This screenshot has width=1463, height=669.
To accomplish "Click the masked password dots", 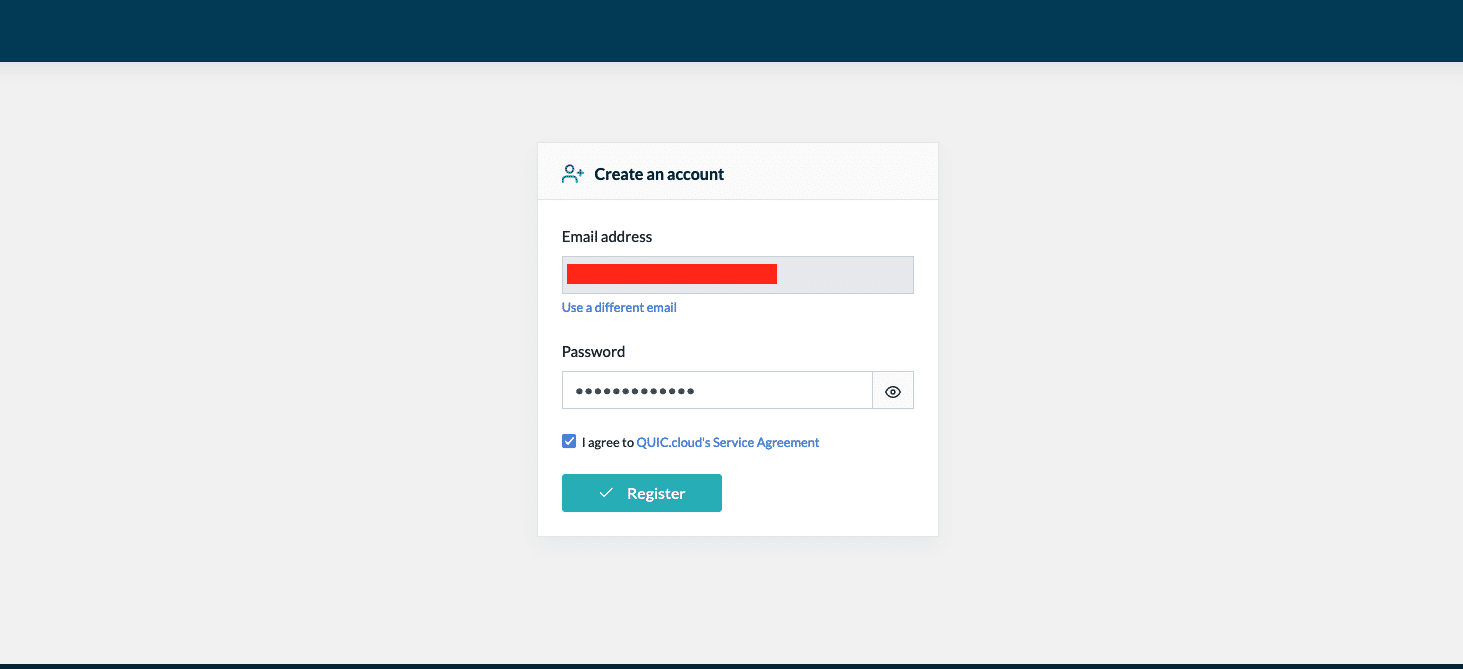I will (x=635, y=391).
